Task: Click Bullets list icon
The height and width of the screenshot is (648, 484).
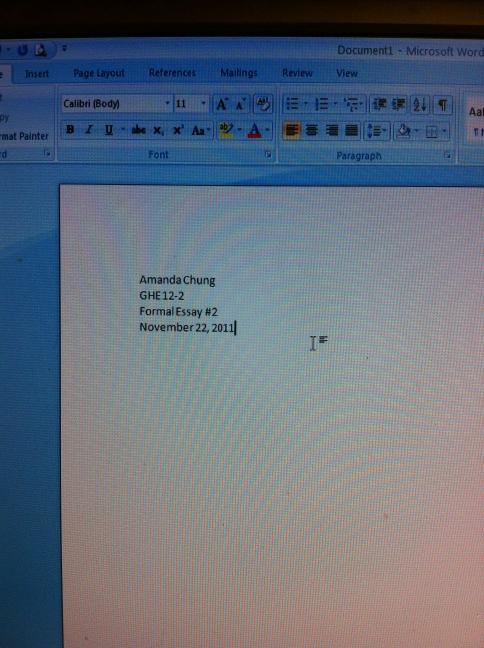Action: point(292,104)
